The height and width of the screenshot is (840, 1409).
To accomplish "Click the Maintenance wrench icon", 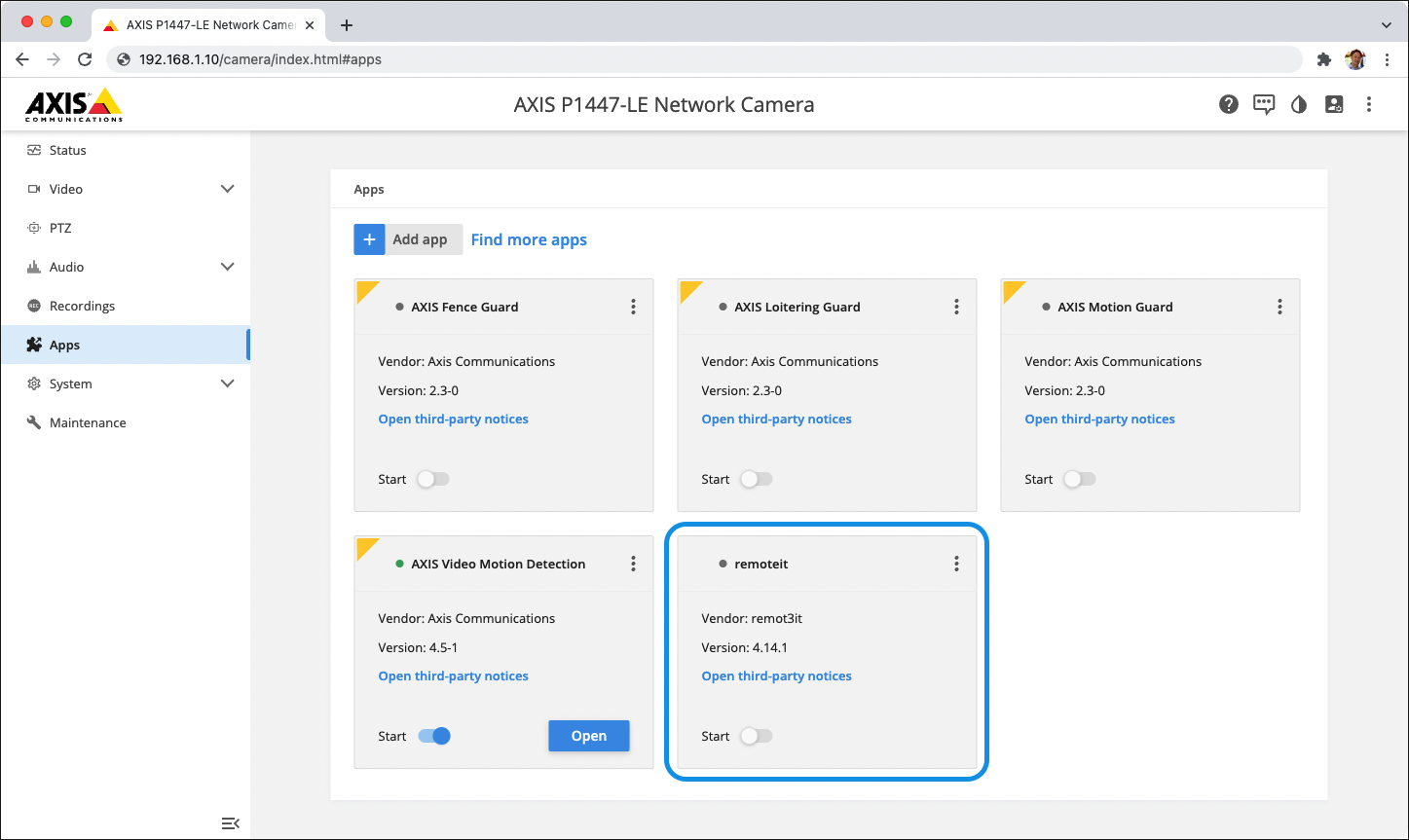I will tap(34, 422).
